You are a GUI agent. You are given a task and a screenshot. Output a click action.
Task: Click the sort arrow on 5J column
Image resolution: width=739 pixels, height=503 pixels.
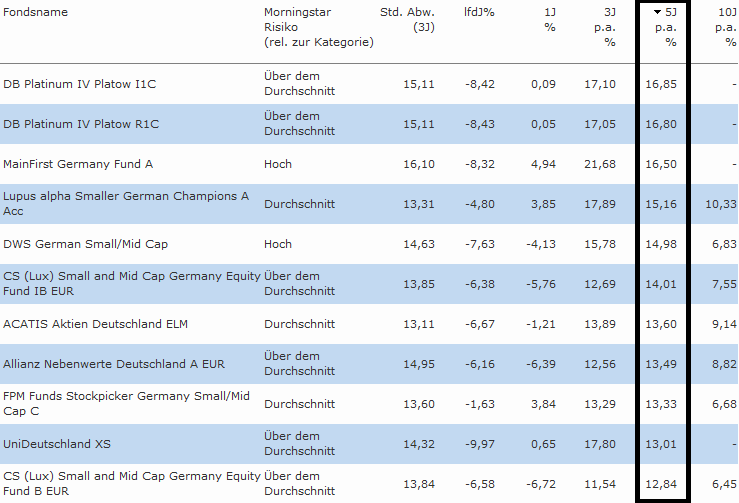pyautogui.click(x=656, y=12)
